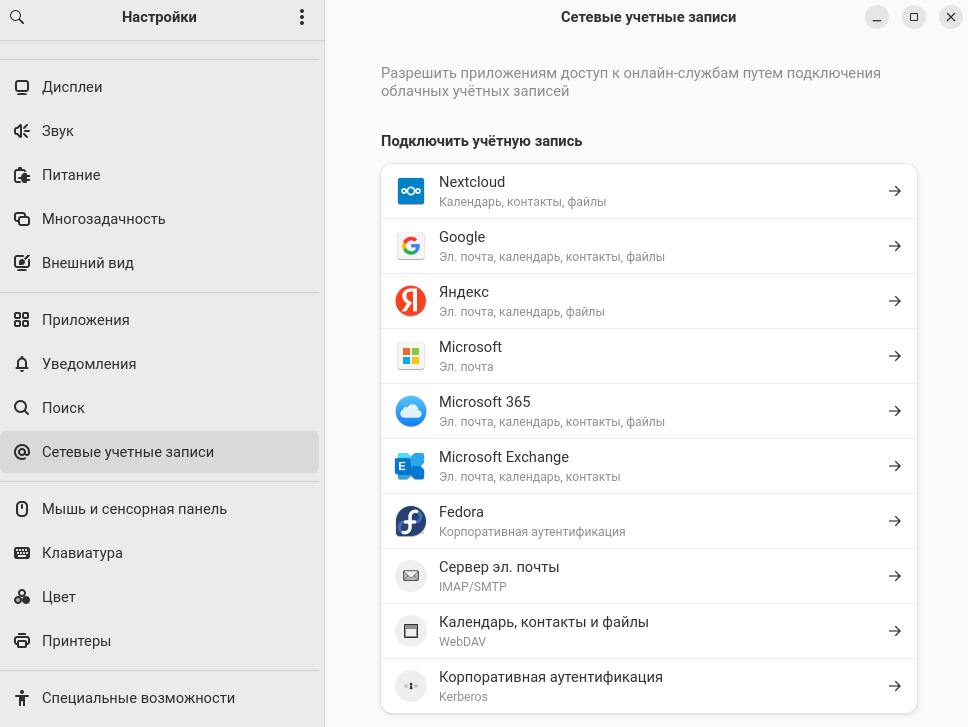Click the Yandex red logo icon

411,301
